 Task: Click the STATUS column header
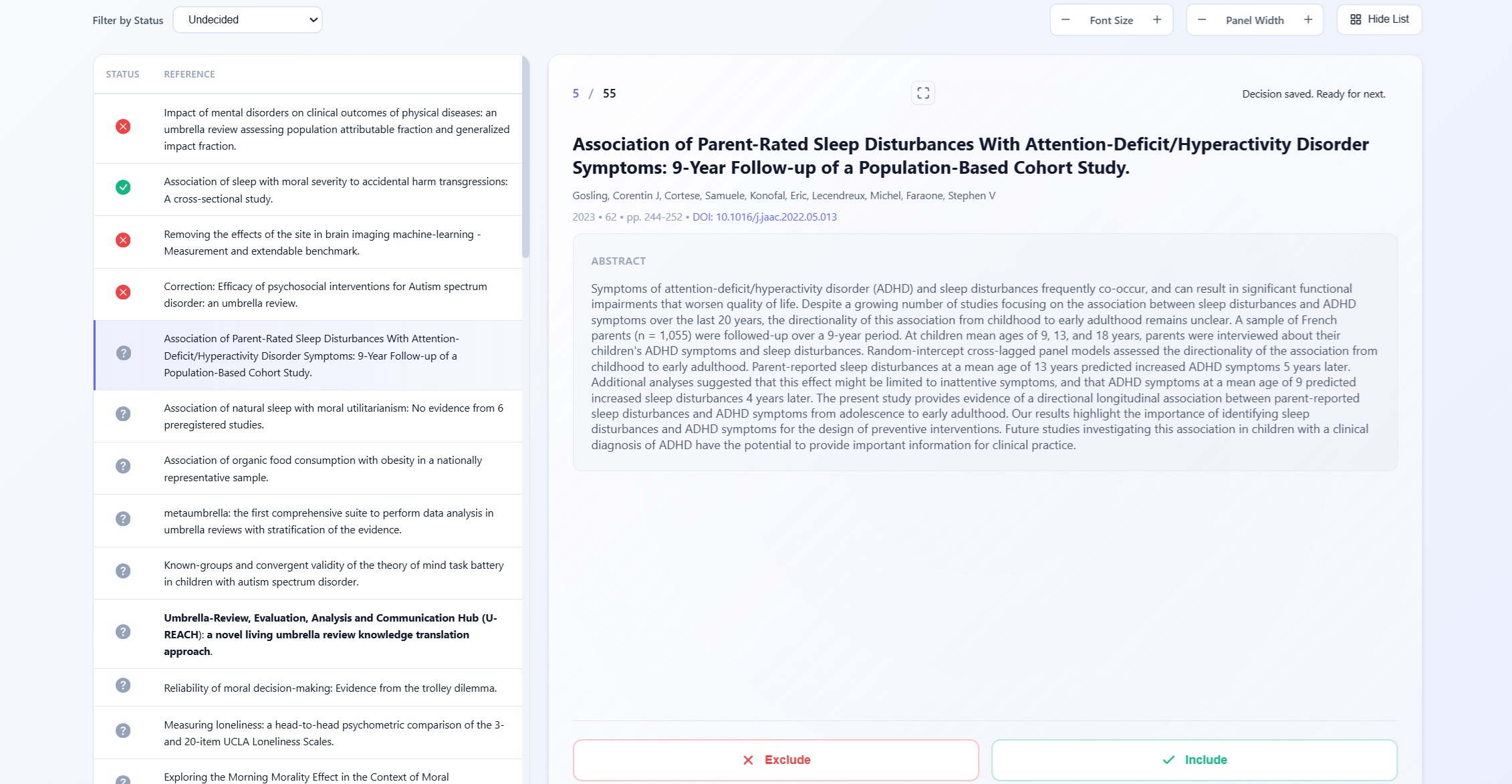(122, 74)
